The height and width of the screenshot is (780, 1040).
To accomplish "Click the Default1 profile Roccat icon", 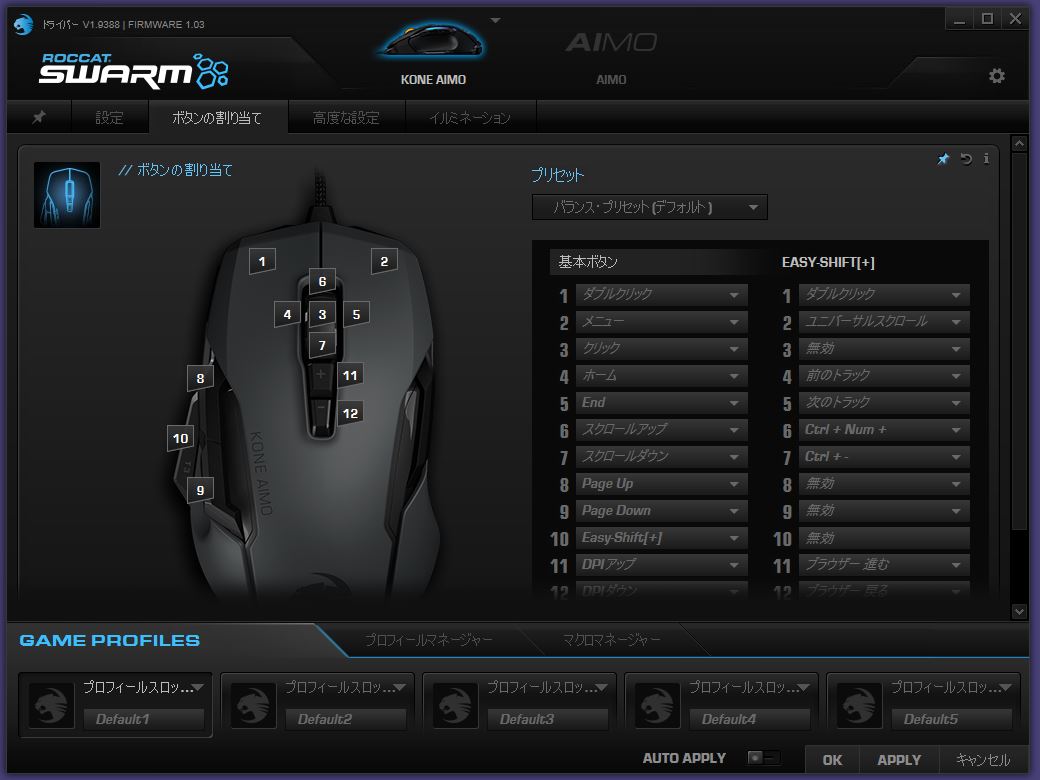I will pos(51,706).
